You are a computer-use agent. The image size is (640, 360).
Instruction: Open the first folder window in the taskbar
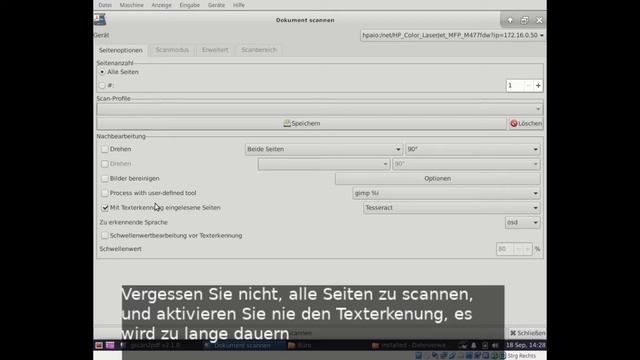pyautogui.click(x=300, y=345)
